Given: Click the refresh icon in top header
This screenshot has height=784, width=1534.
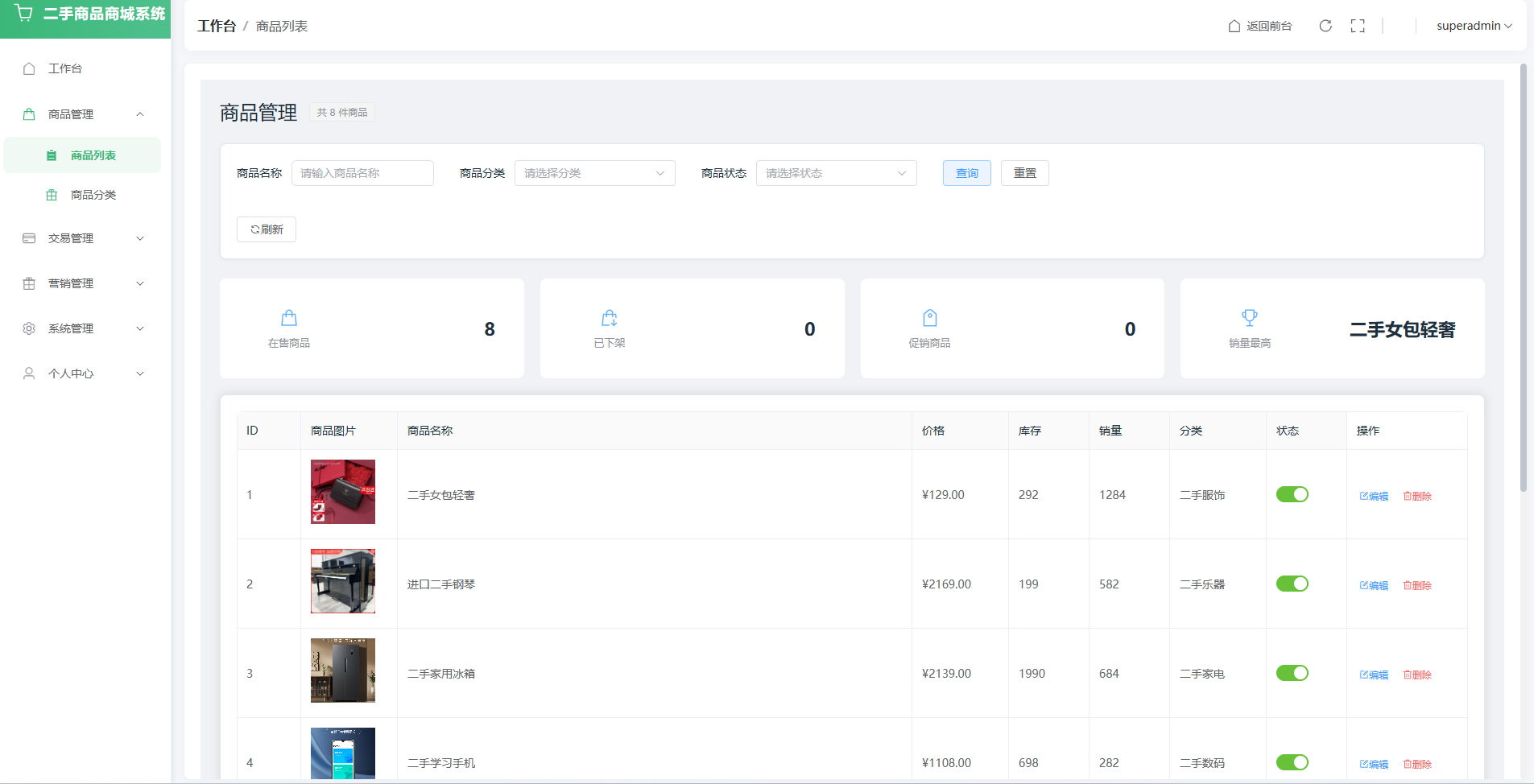Looking at the screenshot, I should pos(1325,26).
